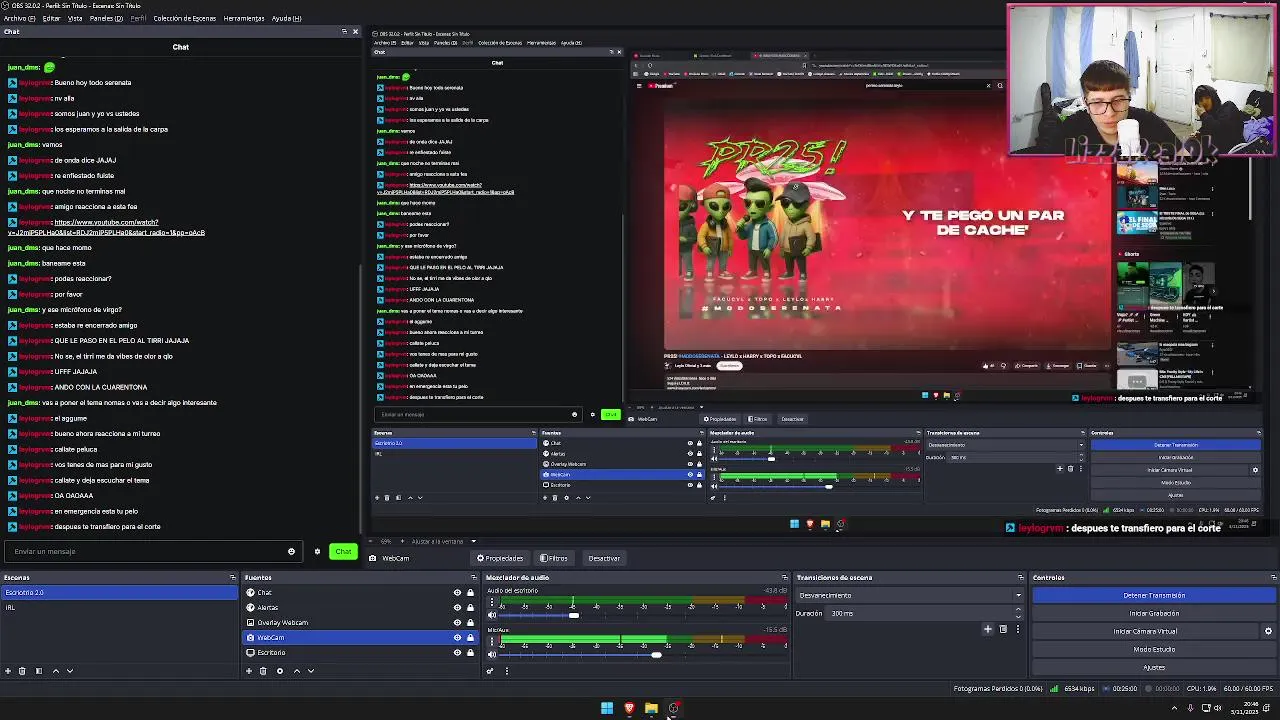This screenshot has width=1280, height=720.
Task: Click Desactivar button in source toolbar
Action: click(x=604, y=558)
